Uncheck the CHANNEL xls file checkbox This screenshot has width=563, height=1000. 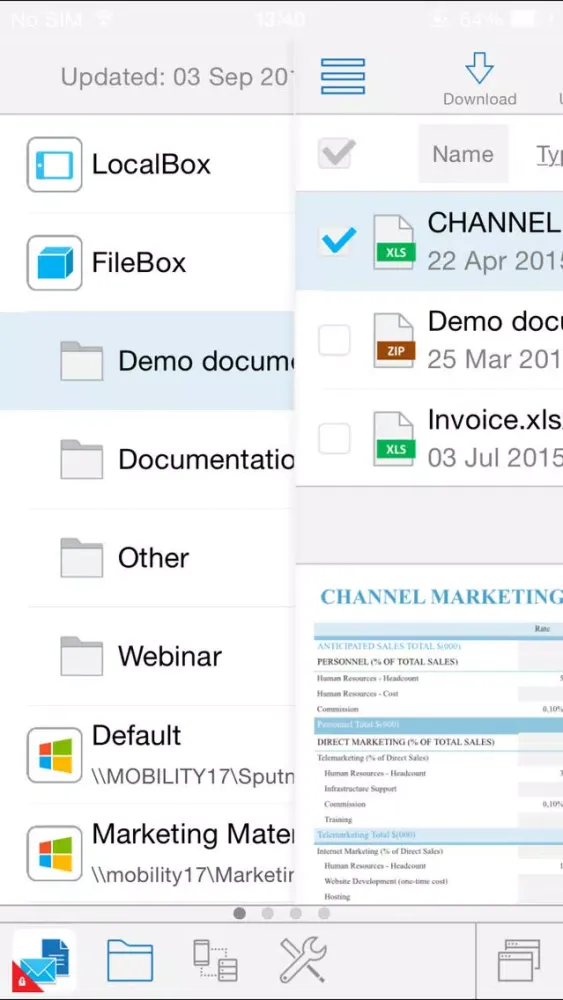[336, 241]
